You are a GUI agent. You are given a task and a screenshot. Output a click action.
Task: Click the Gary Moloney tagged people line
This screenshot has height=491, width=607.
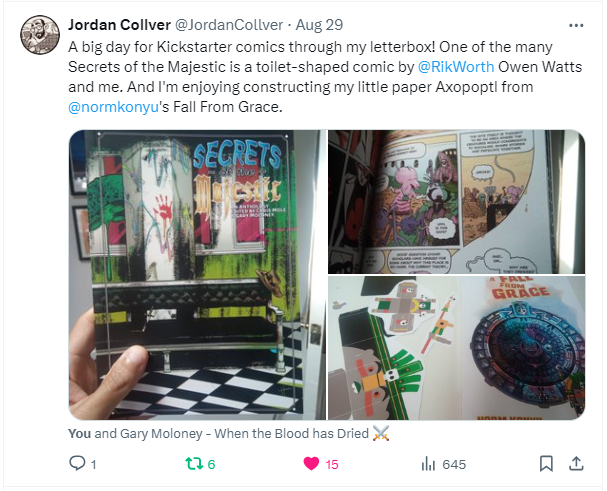(x=228, y=433)
